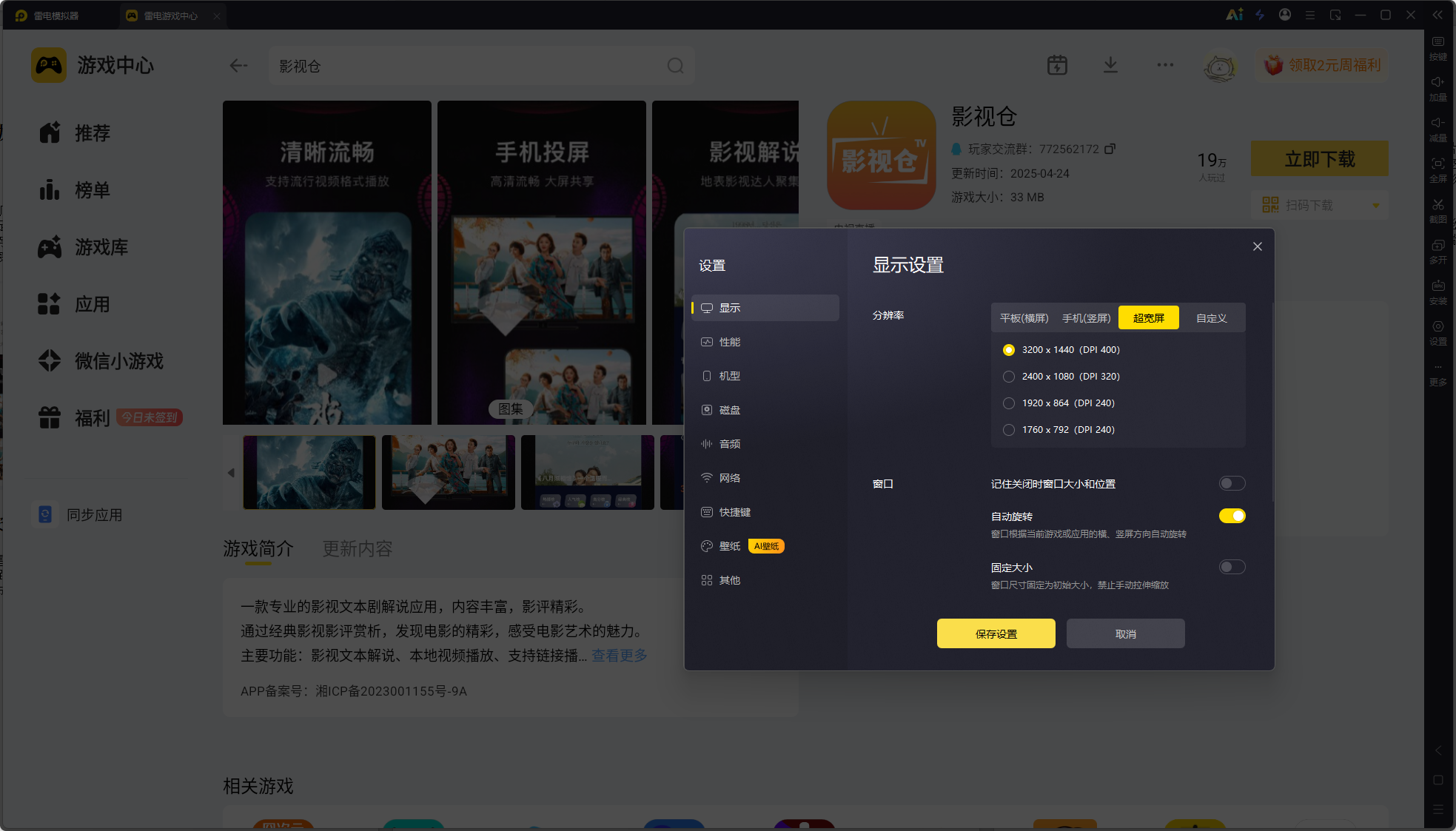Open 音频 settings category
Viewport: 1456px width, 831px height.
765,444
